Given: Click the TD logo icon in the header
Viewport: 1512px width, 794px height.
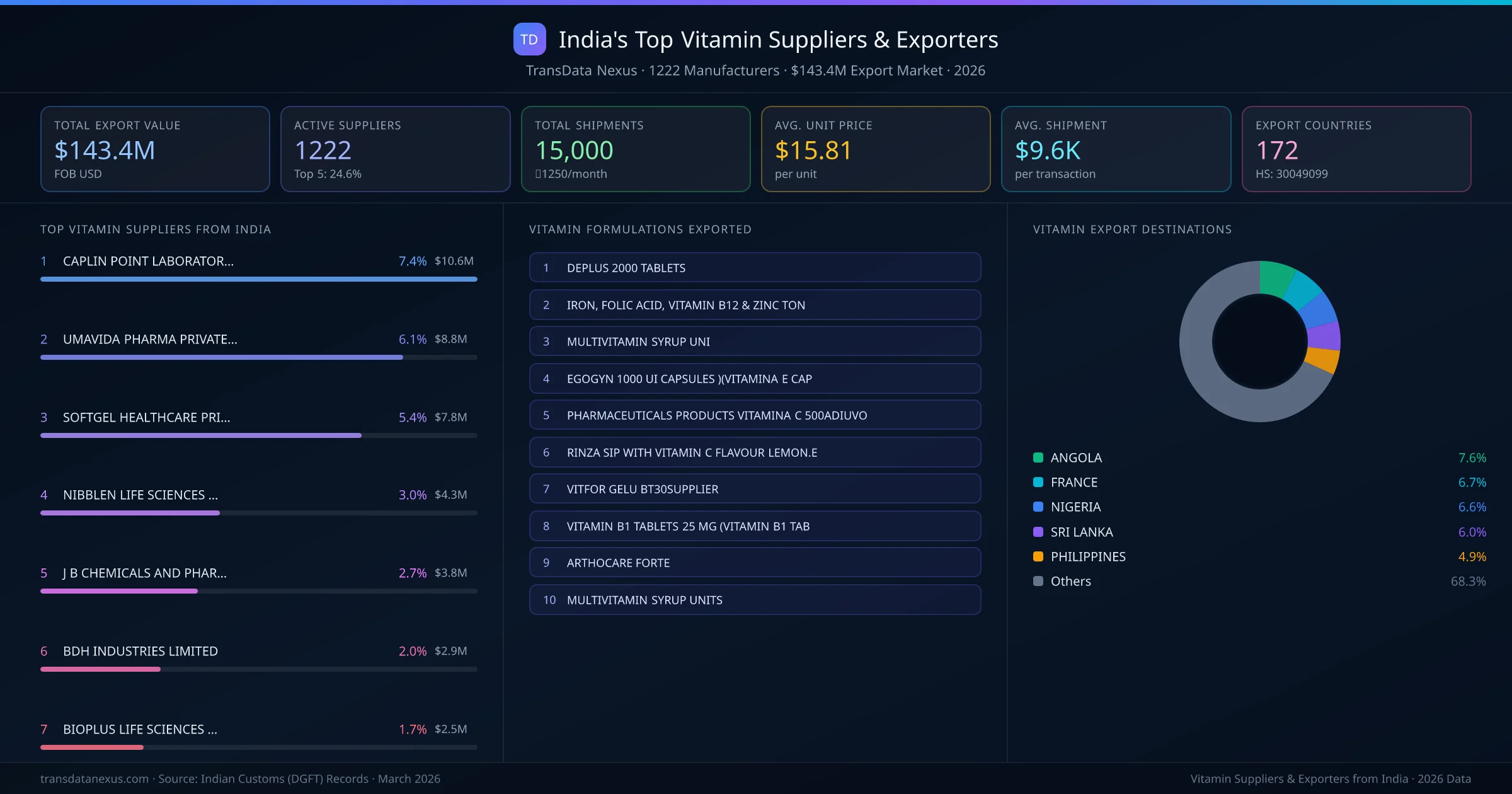Looking at the screenshot, I should pos(529,39).
